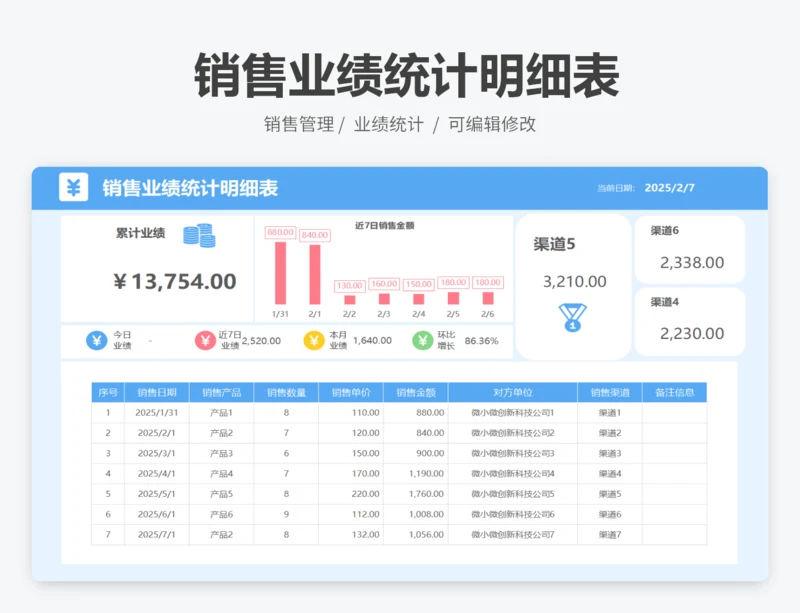
Task: Click the 渠道3 cell in table
Action: 610,453
